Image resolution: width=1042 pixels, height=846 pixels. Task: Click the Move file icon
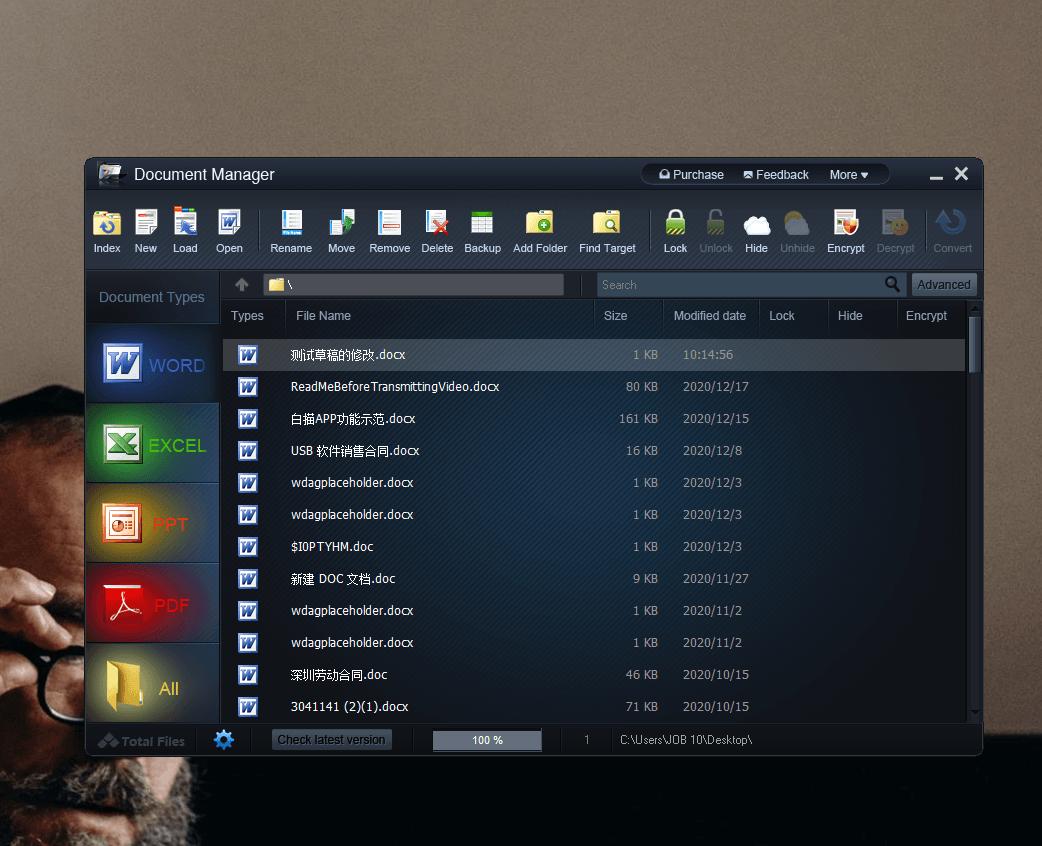341,223
